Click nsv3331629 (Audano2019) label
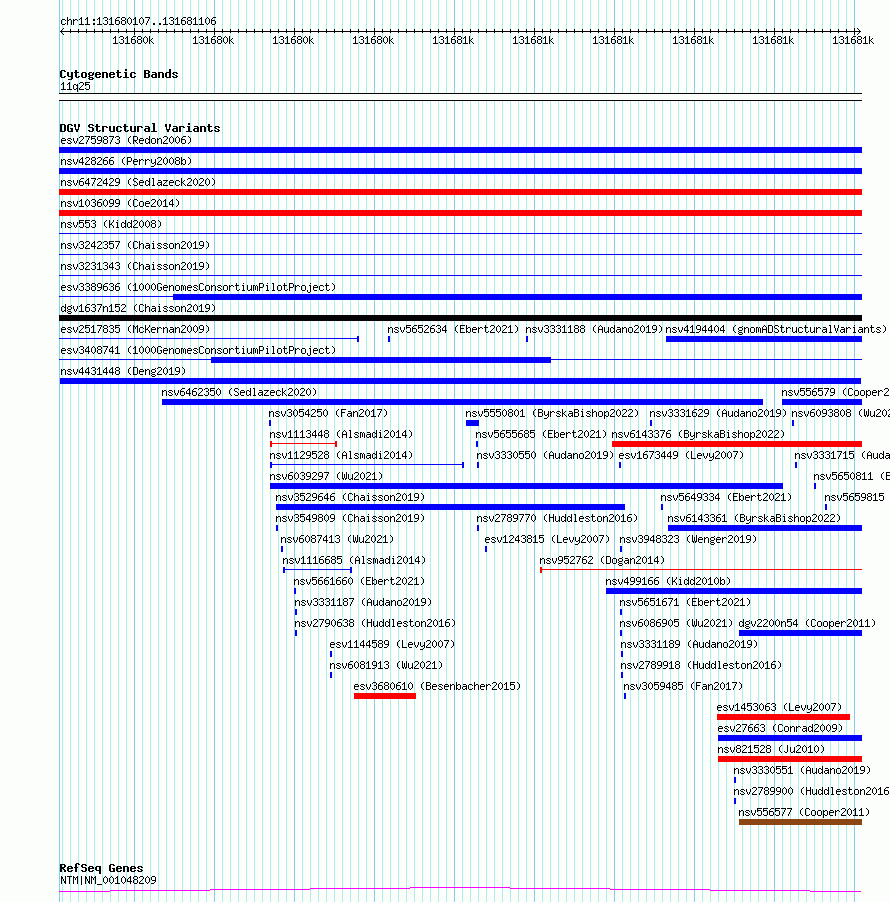The width and height of the screenshot is (890, 902). (718, 414)
